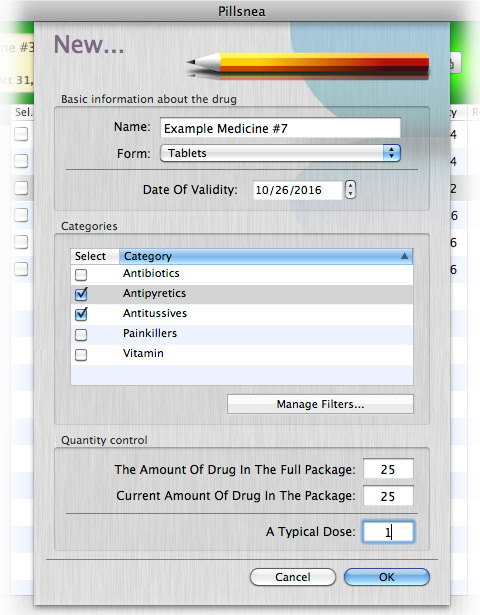
Task: Uncheck the Antipyretics category checkbox
Action: tap(81, 294)
